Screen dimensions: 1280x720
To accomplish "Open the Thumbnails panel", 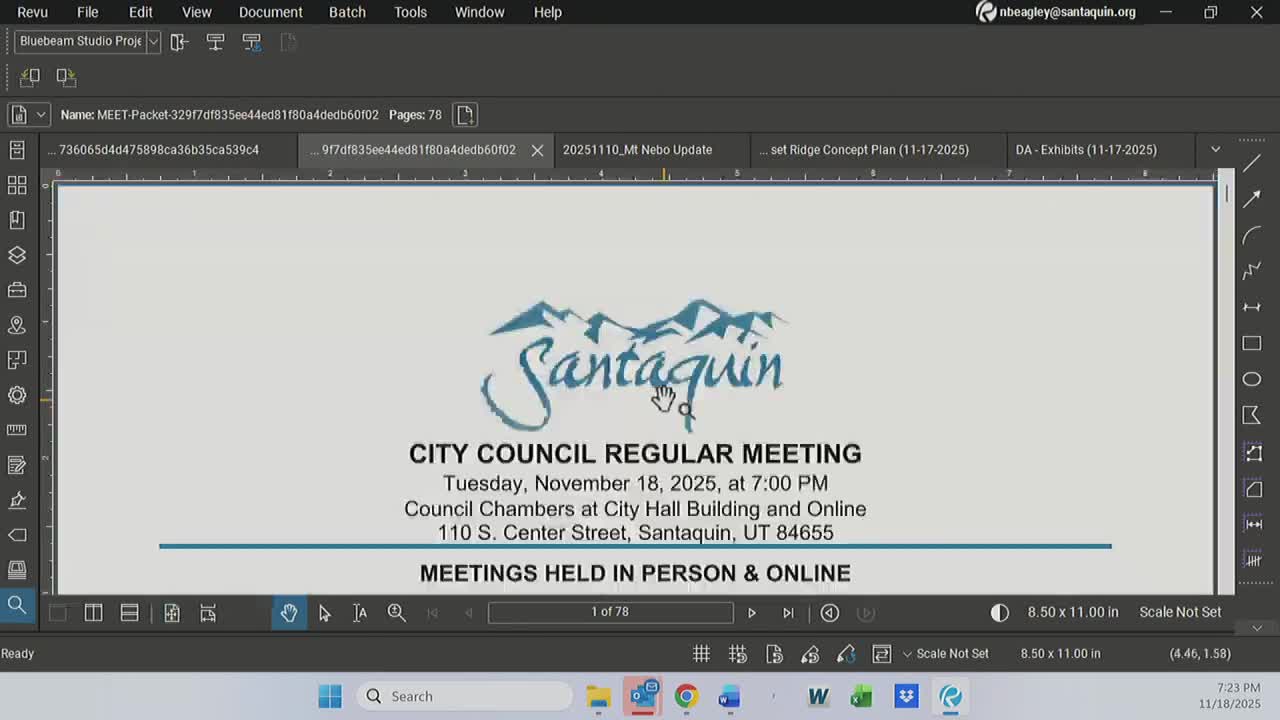I will tap(16, 184).
